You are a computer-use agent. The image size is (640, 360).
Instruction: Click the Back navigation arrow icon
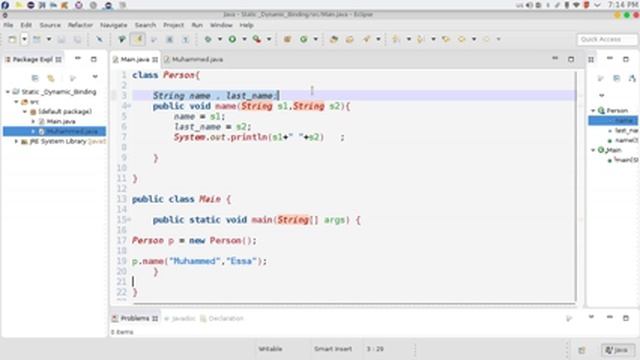(x=462, y=39)
